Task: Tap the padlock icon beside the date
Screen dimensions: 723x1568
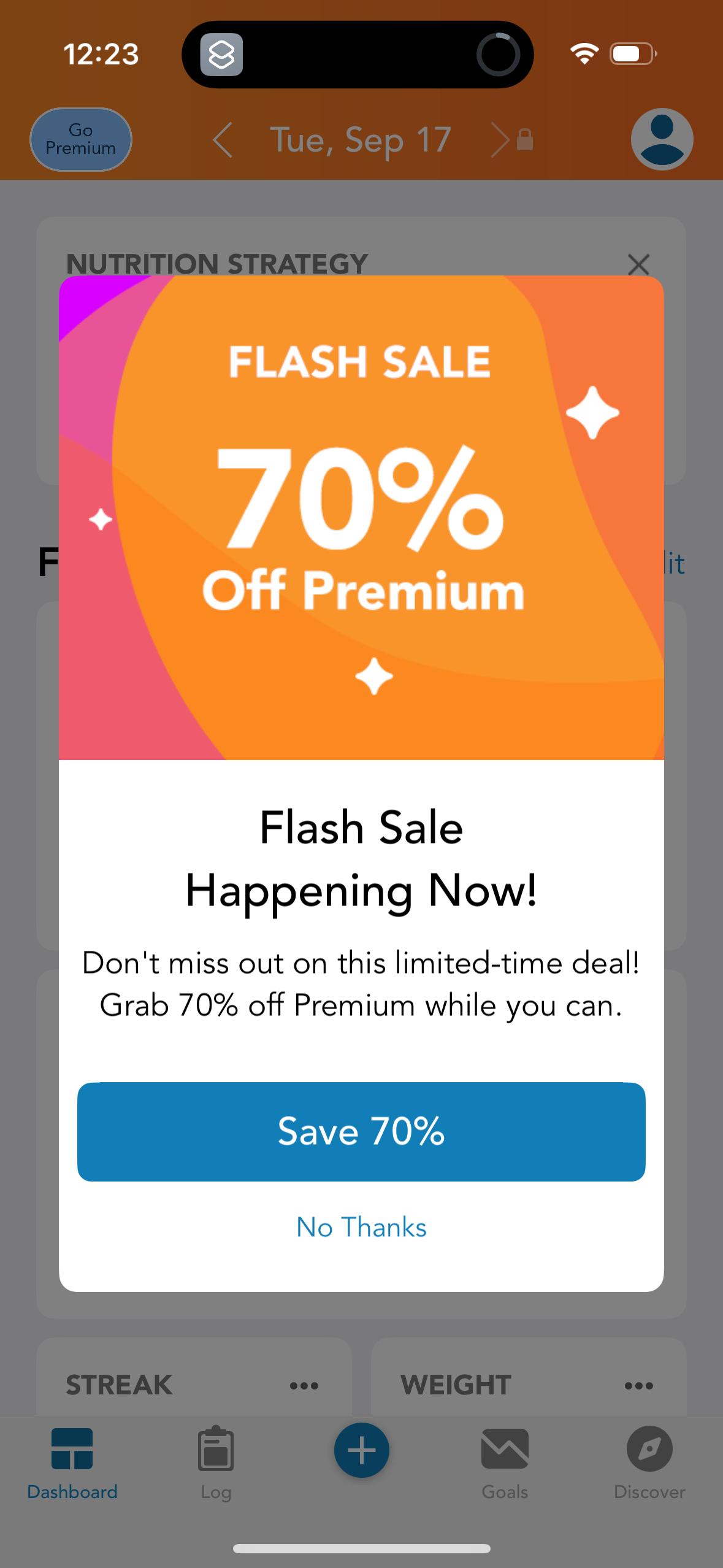Action: [x=524, y=140]
